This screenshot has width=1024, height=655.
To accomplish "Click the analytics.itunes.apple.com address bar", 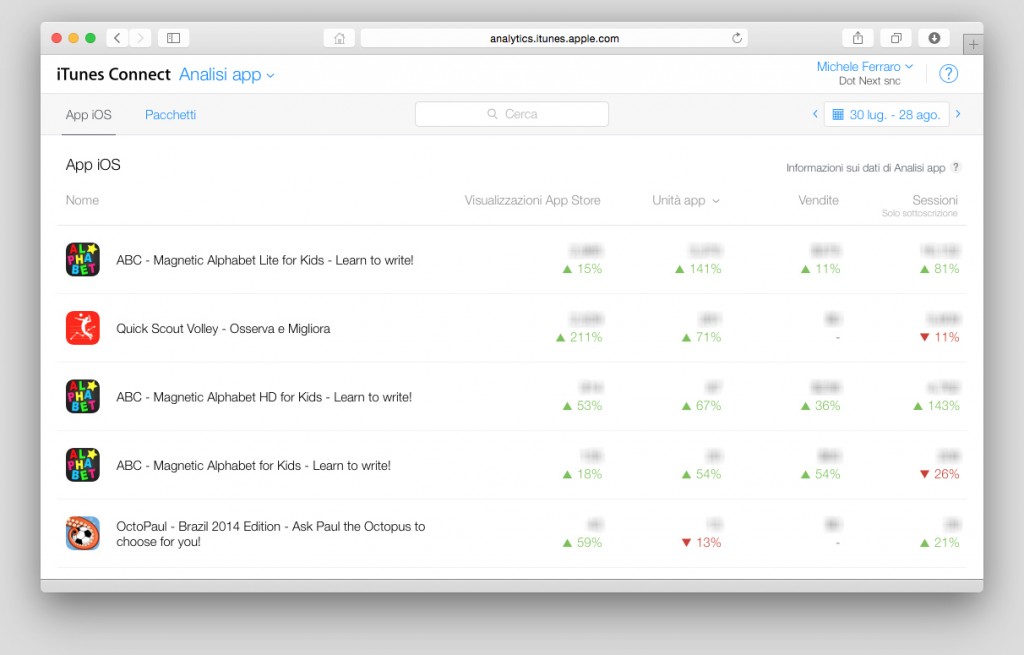I will [x=554, y=39].
